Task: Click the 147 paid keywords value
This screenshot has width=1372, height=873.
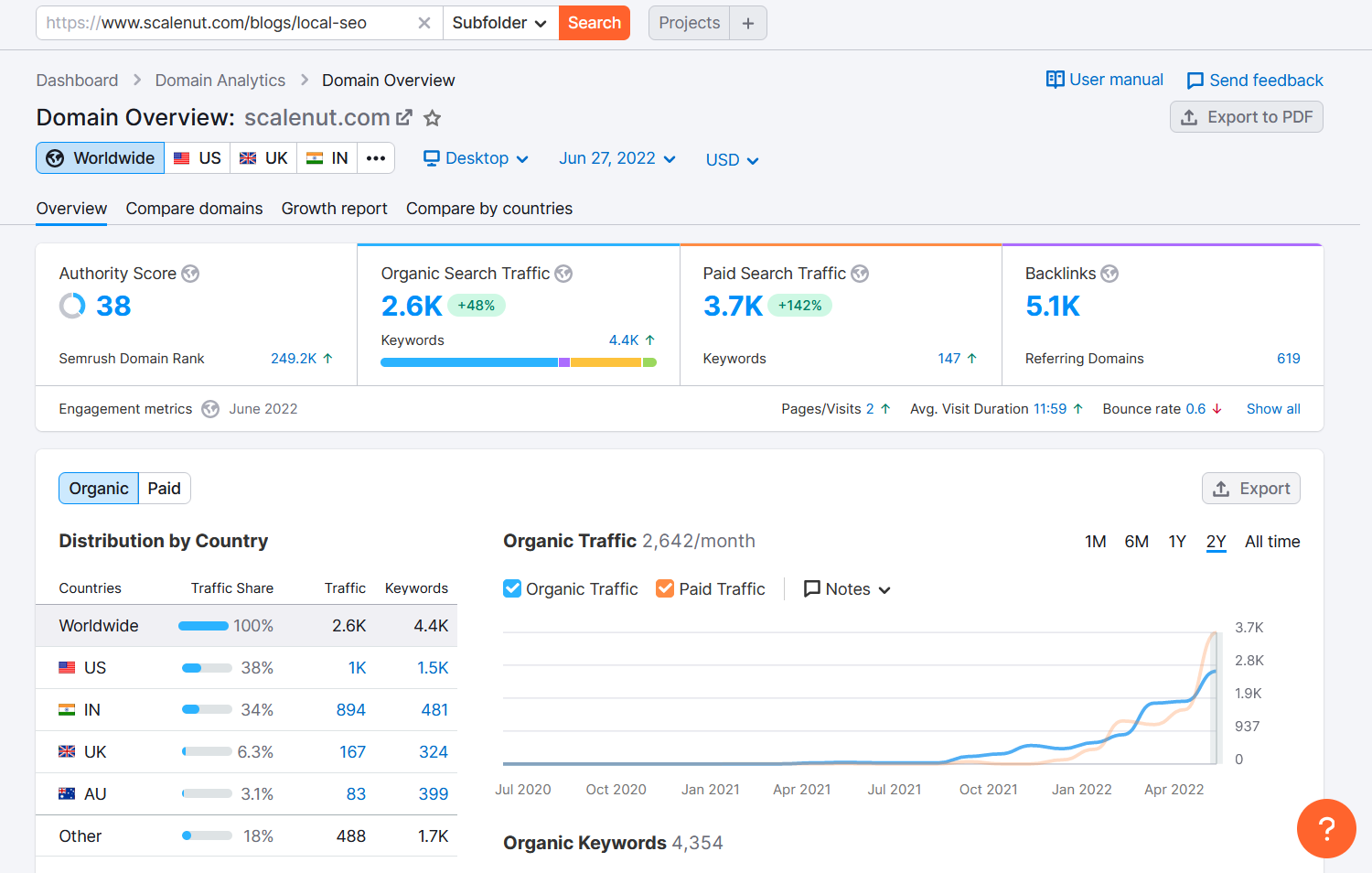Action: pos(949,359)
